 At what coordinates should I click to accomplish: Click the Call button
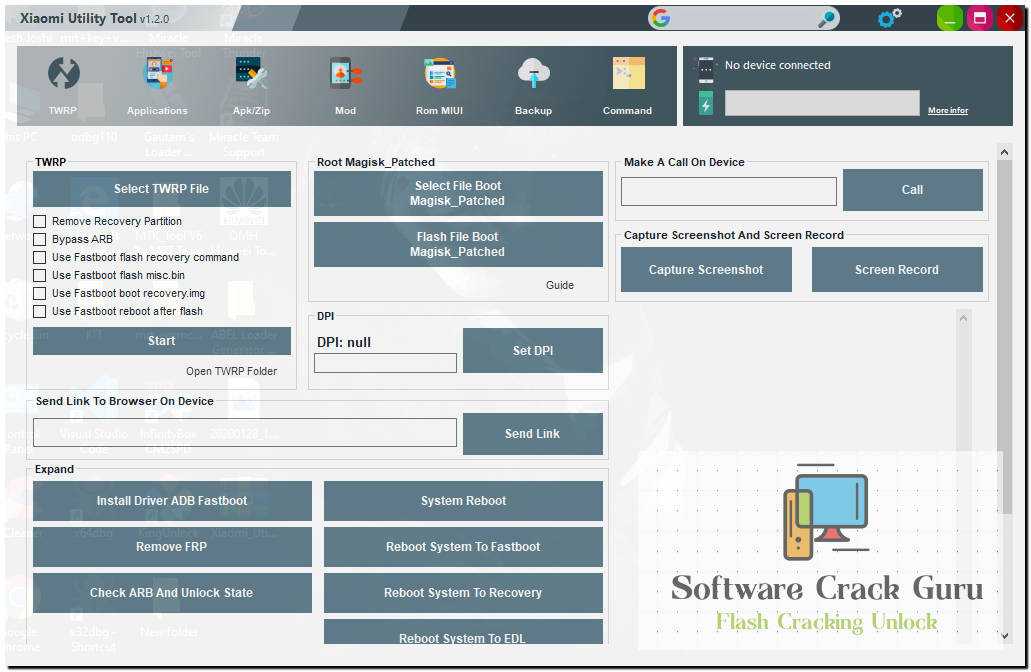(x=913, y=190)
